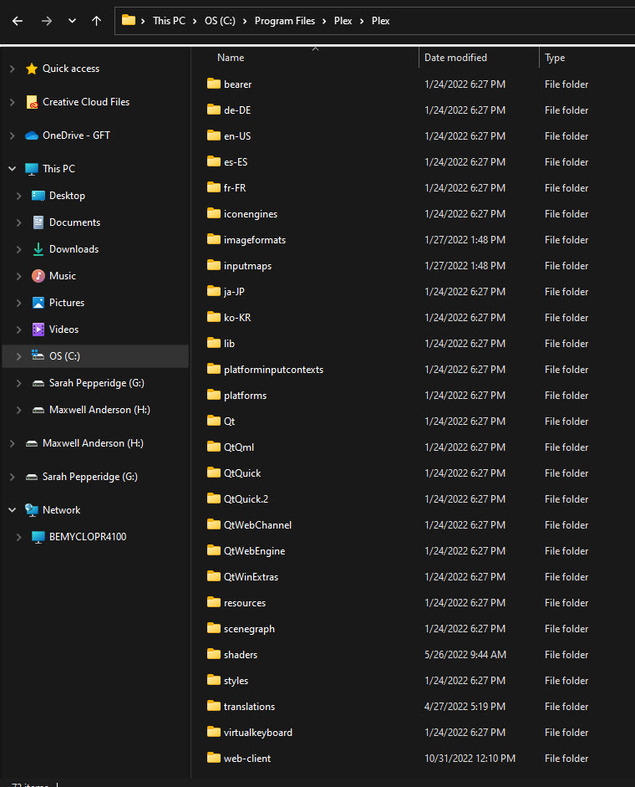
Task: Select the shaders folder
Action: coord(240,655)
